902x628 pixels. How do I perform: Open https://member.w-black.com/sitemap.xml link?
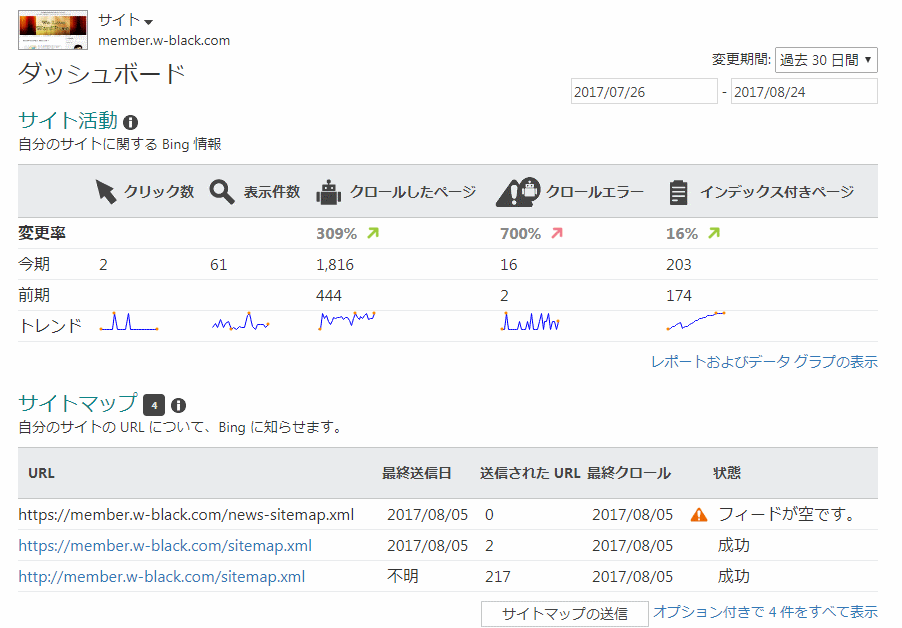click(x=165, y=546)
